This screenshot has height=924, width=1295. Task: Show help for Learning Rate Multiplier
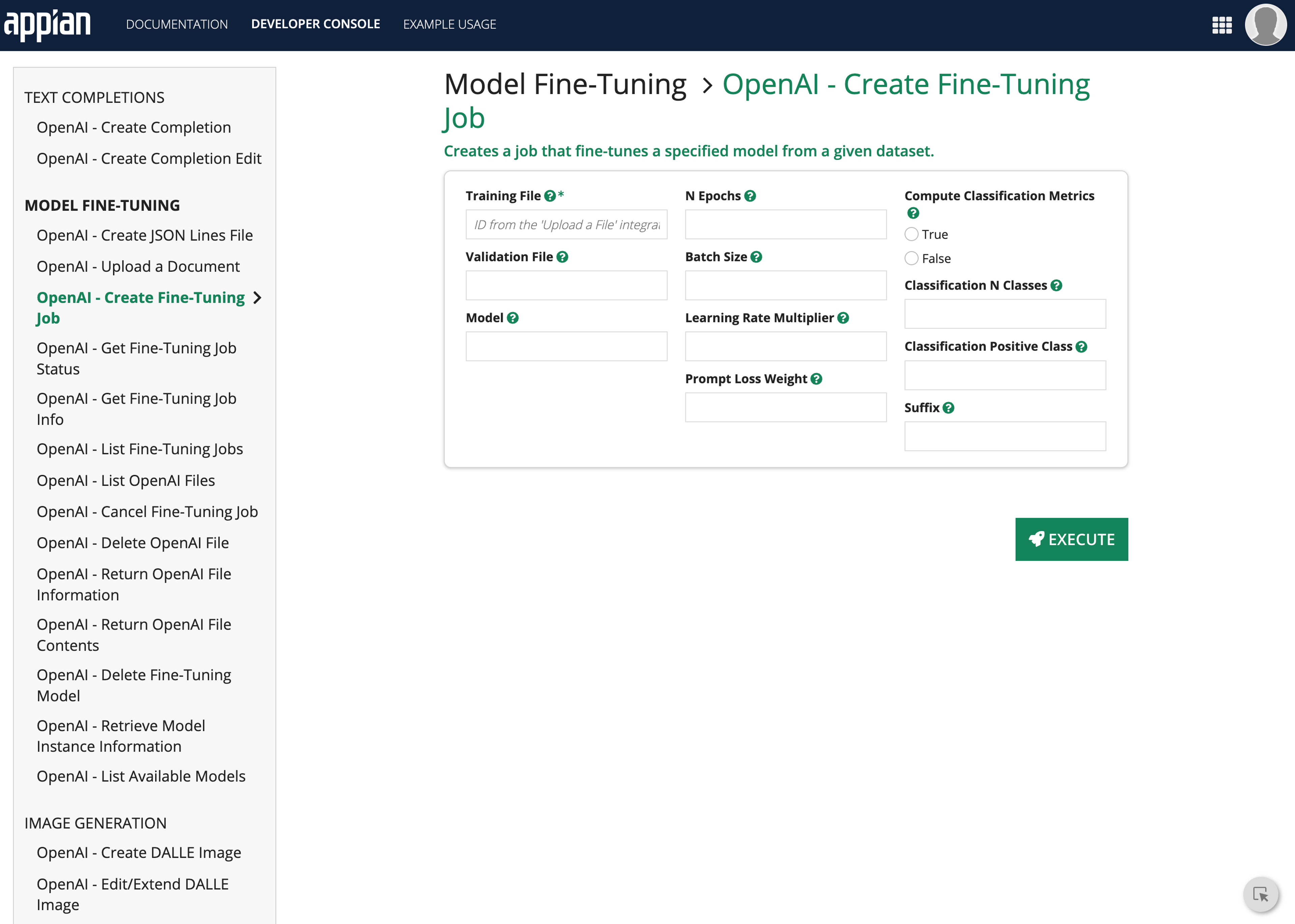click(x=843, y=318)
